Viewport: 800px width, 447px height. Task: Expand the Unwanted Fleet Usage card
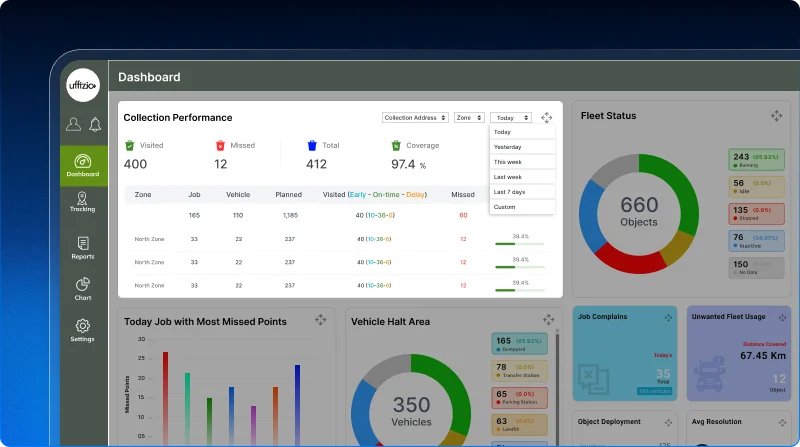782,318
